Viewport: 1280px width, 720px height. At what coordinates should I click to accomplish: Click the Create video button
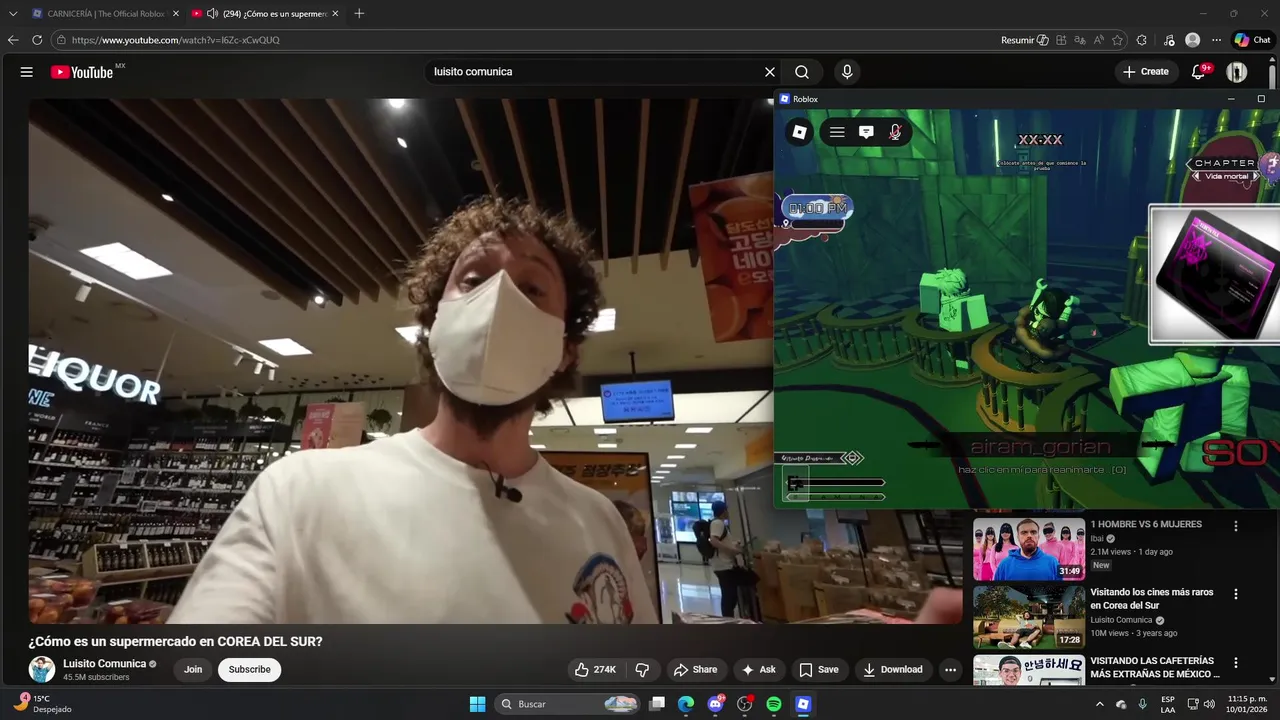[x=1145, y=72]
